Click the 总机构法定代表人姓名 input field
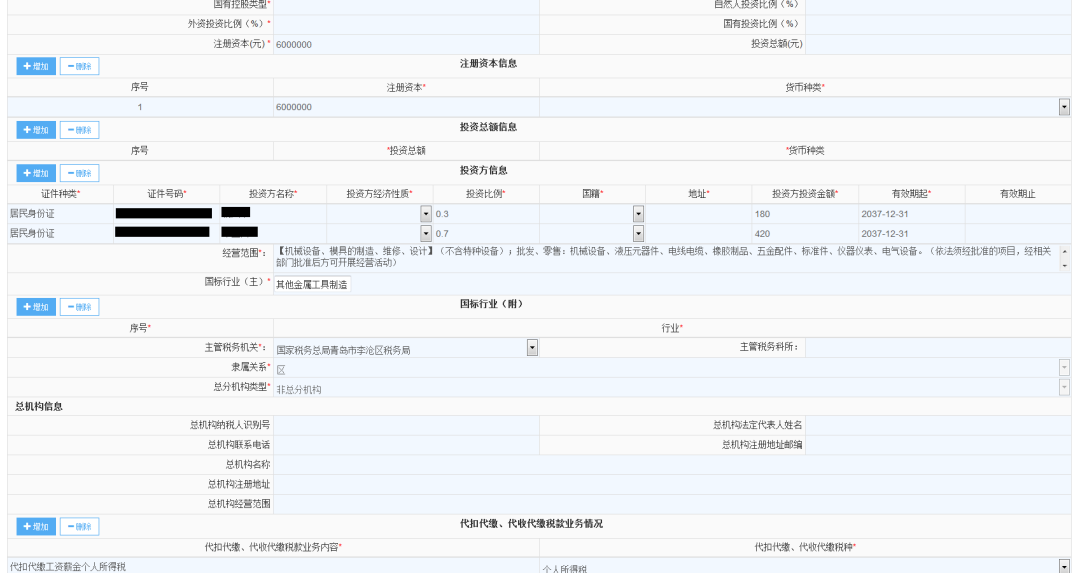This screenshot has width=1080, height=573. tap(938, 425)
